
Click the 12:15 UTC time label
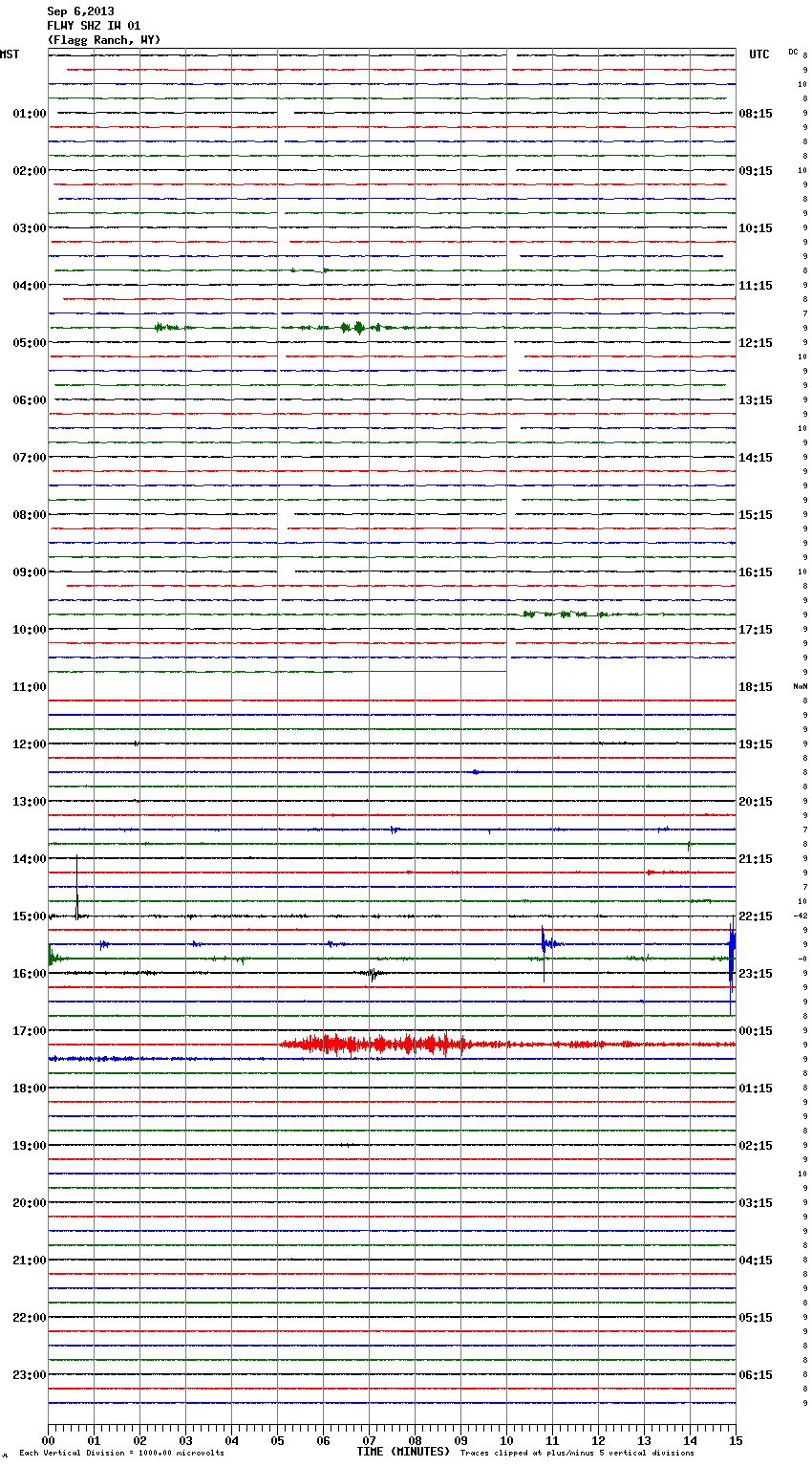coord(756,343)
